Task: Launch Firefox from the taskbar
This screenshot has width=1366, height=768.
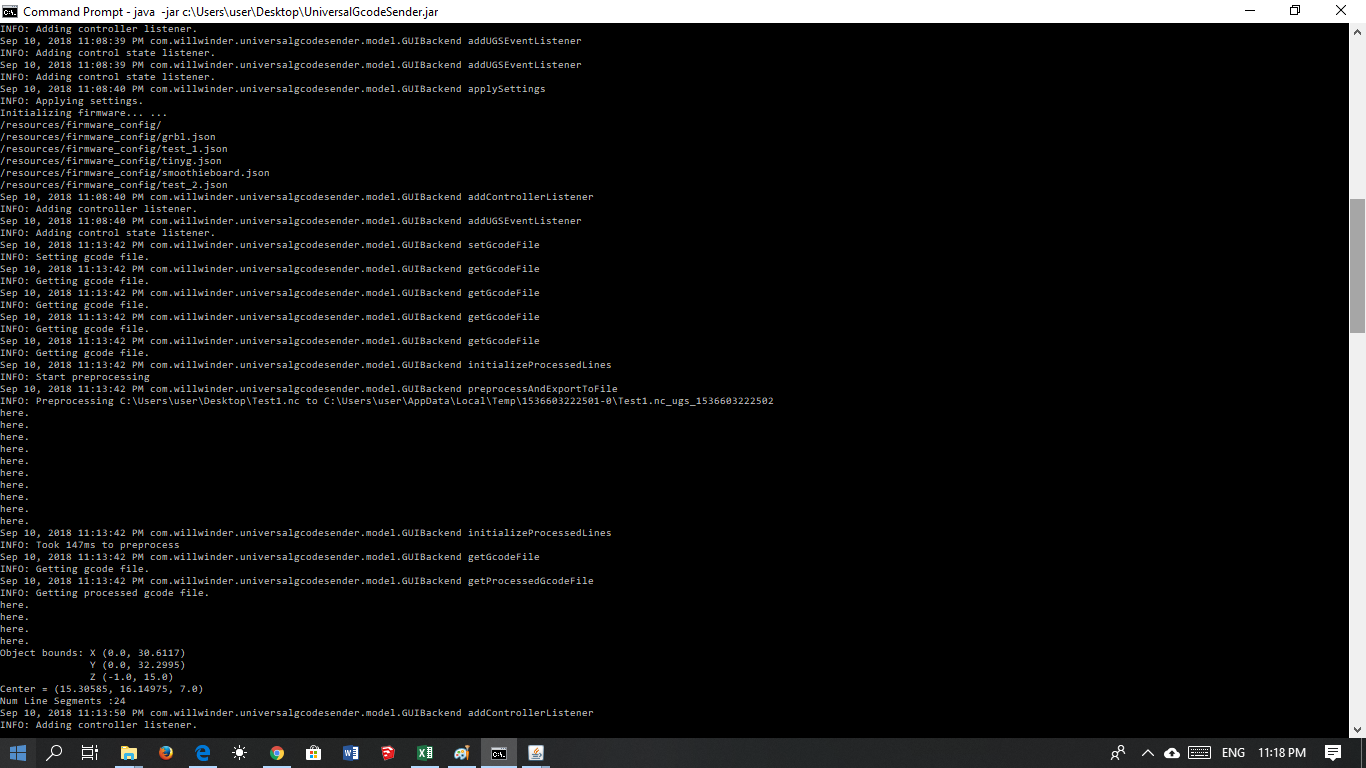Action: point(165,753)
